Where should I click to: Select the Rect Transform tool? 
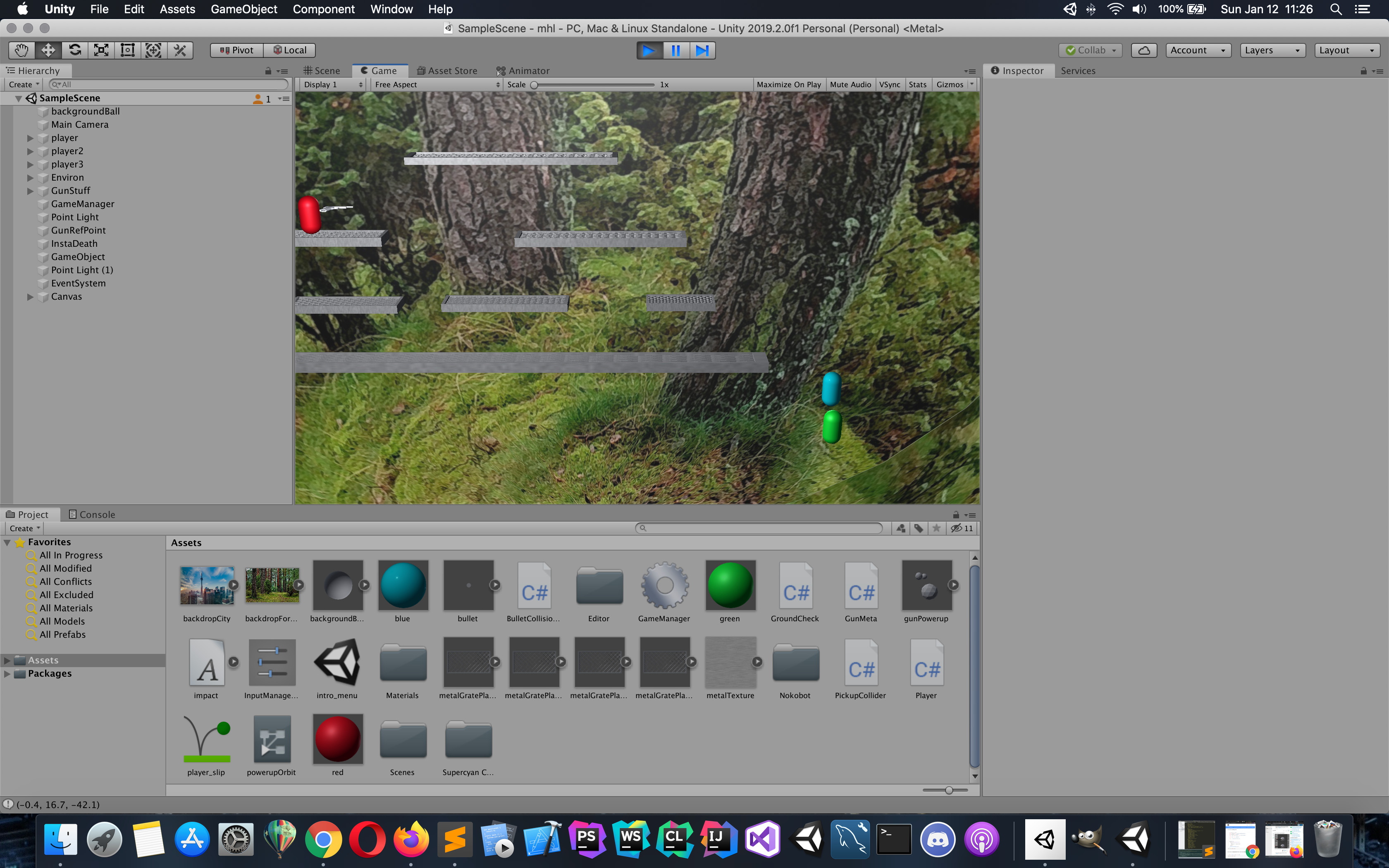(127, 50)
